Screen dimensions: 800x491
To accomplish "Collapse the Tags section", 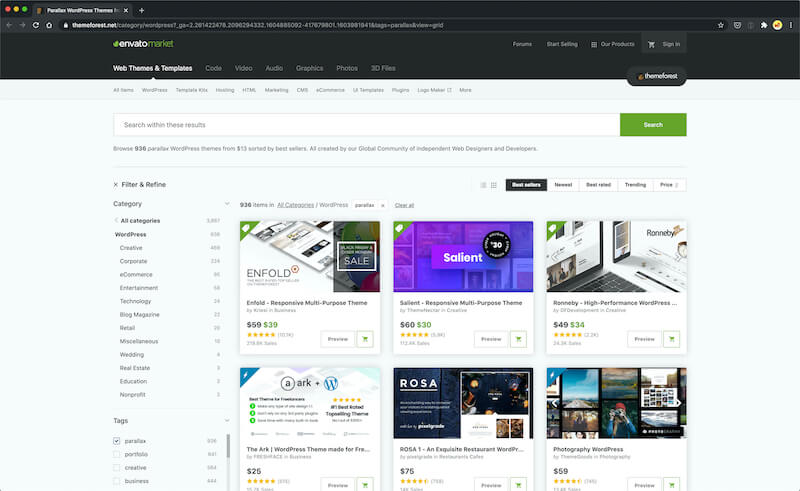I will [227, 421].
